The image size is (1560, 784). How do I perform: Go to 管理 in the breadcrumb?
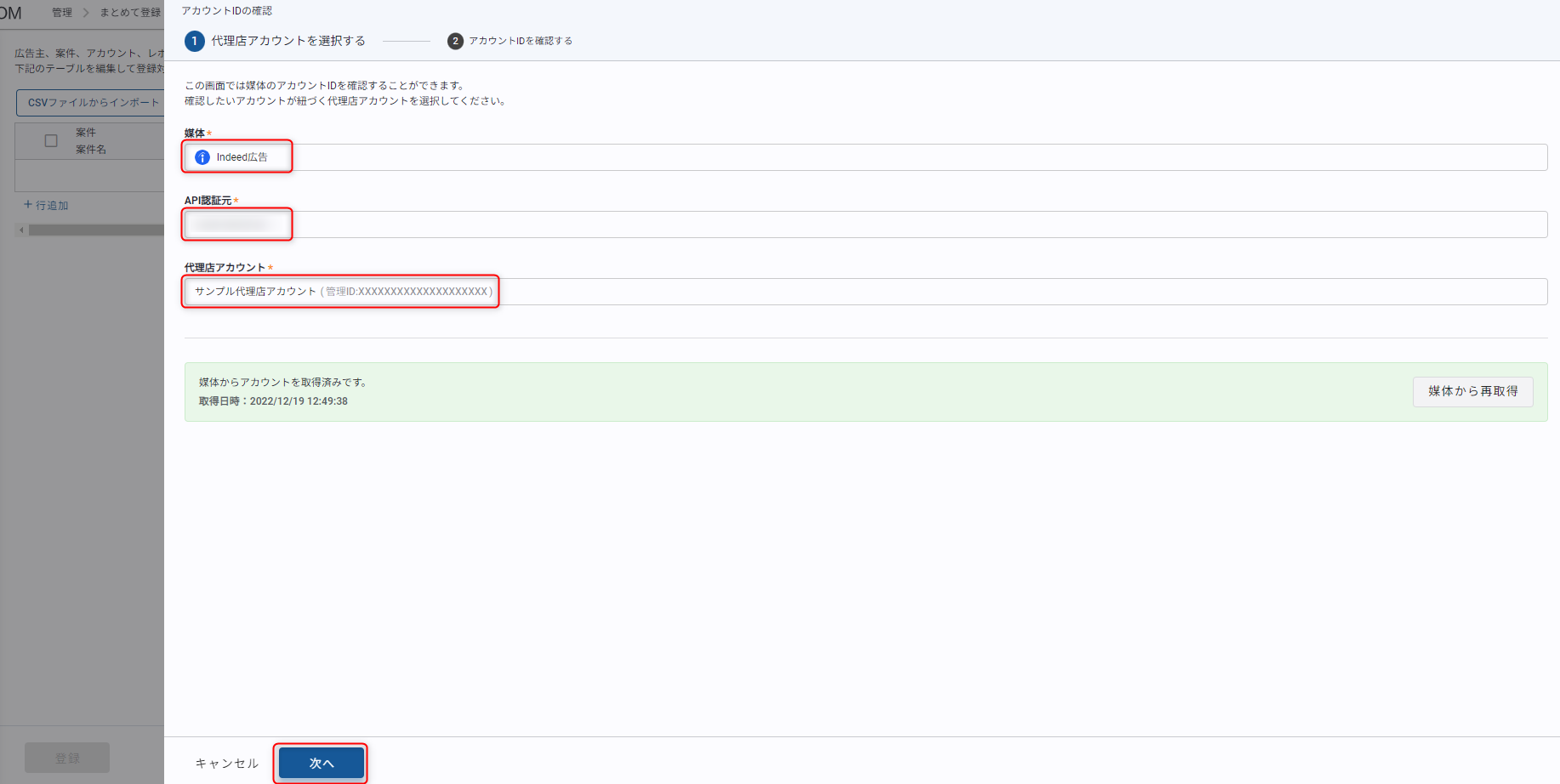click(62, 13)
